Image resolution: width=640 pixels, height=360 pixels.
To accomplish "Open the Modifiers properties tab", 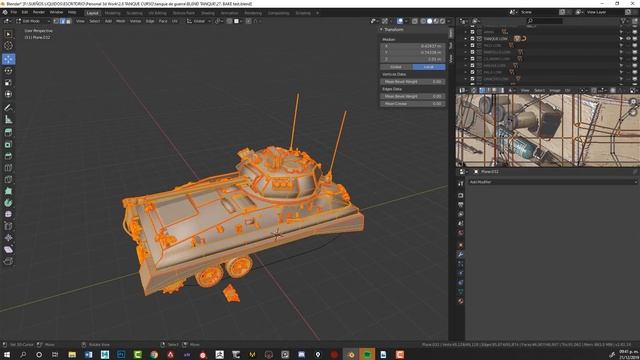I will [460, 254].
